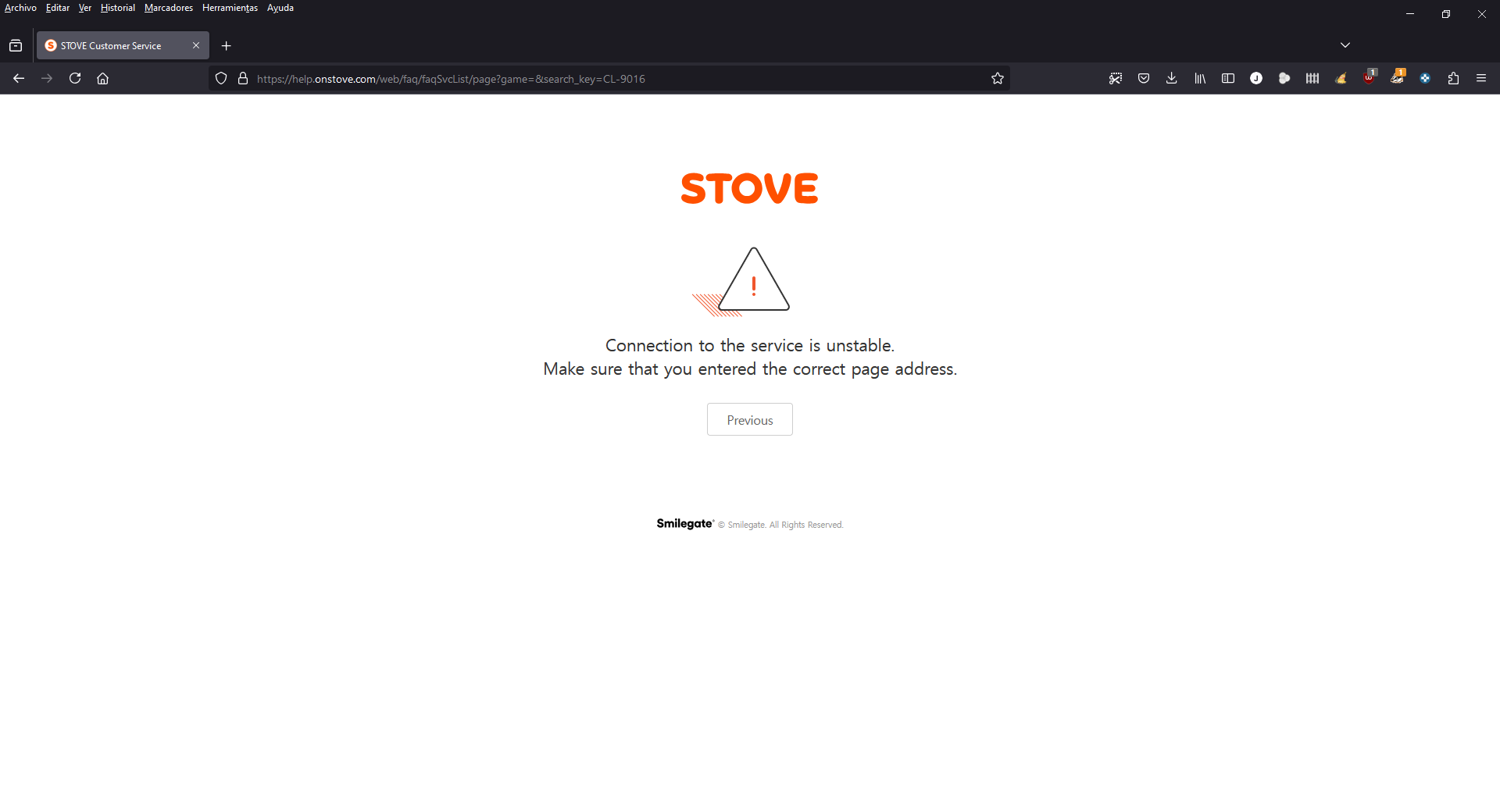Open the Extensions puzzle piece icon

(x=1453, y=78)
